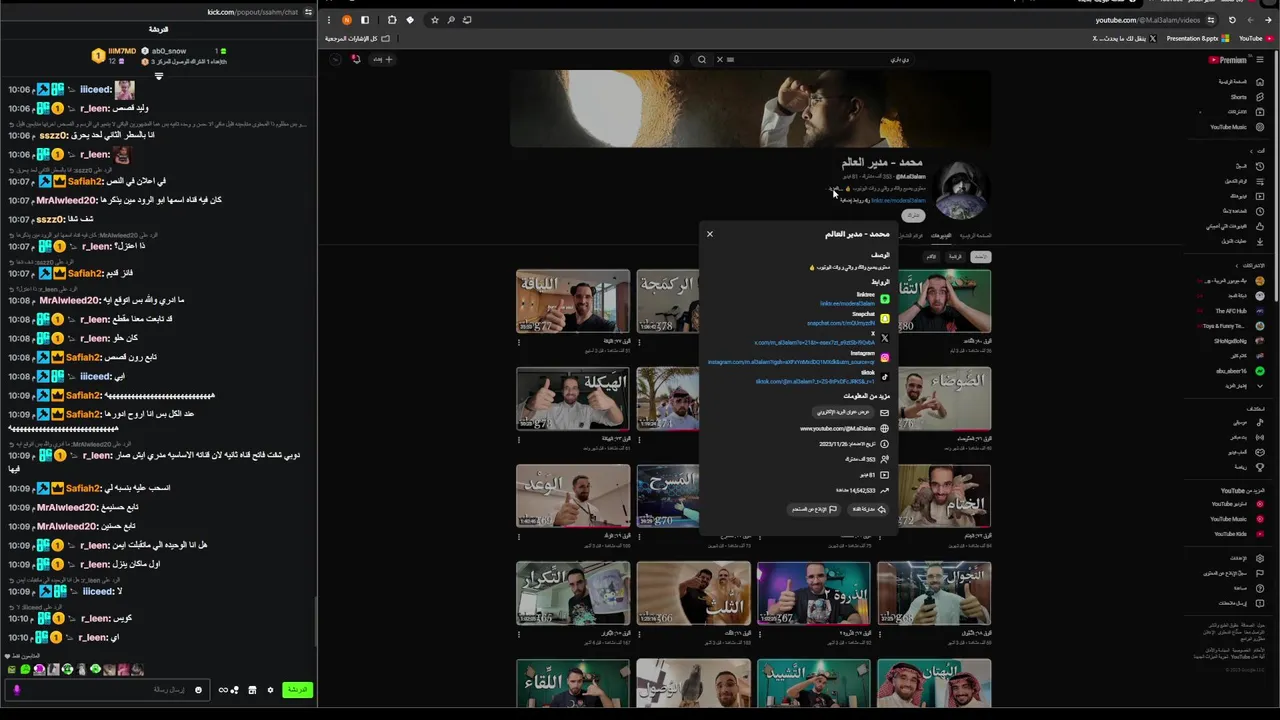Select the Oldest videos filter chip
Screen dimensions: 1280x720
coord(931,257)
